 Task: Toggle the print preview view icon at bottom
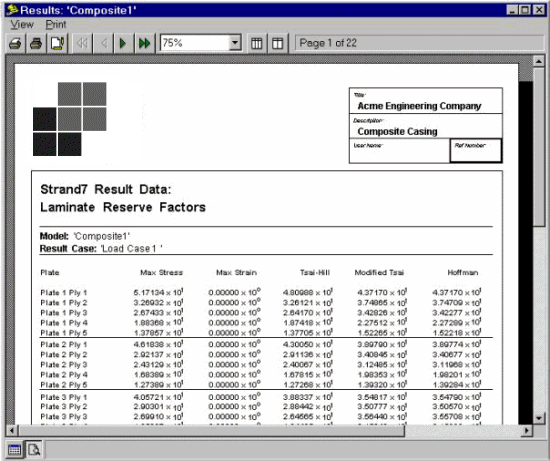coord(34,449)
